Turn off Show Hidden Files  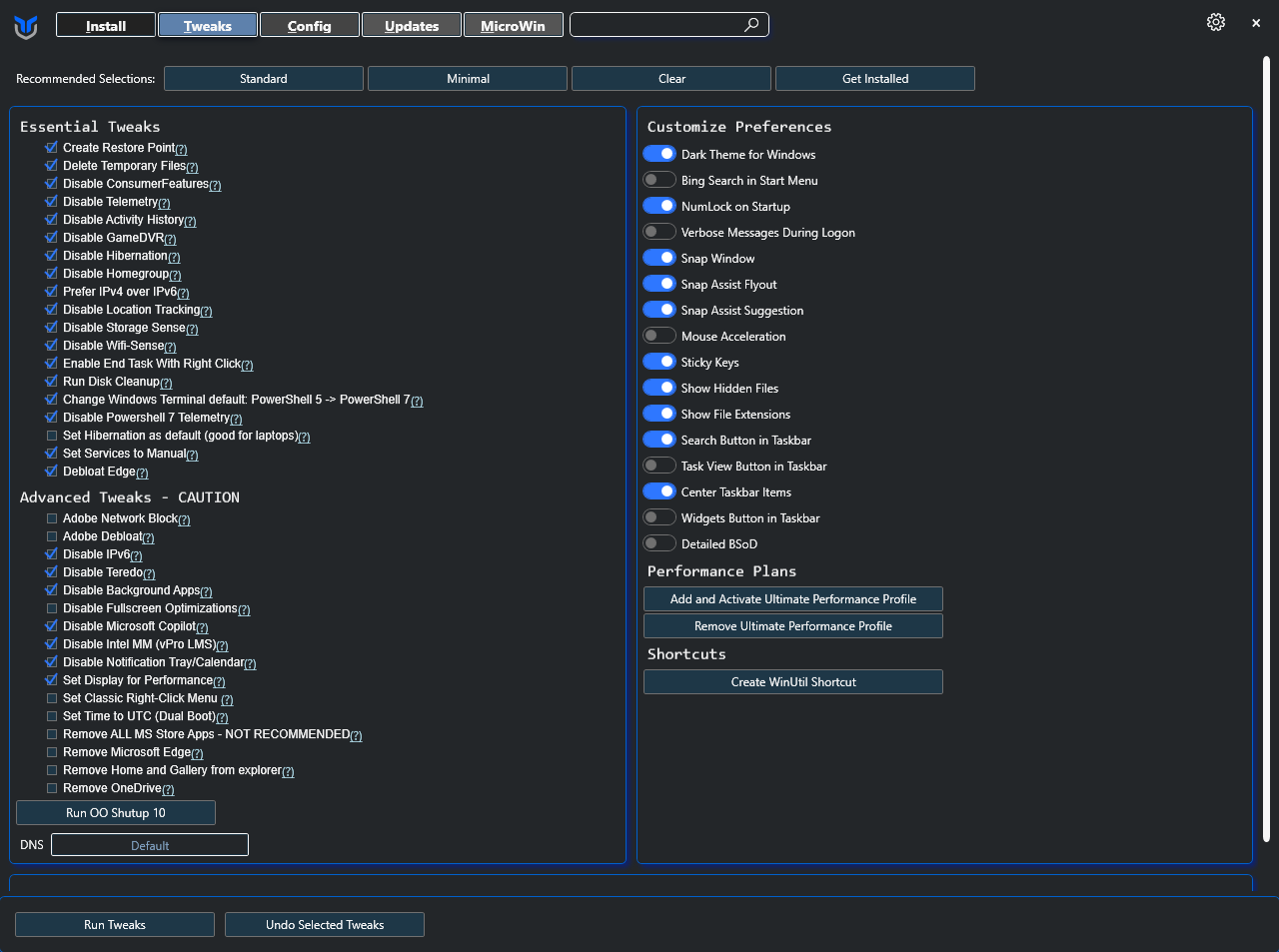click(659, 388)
